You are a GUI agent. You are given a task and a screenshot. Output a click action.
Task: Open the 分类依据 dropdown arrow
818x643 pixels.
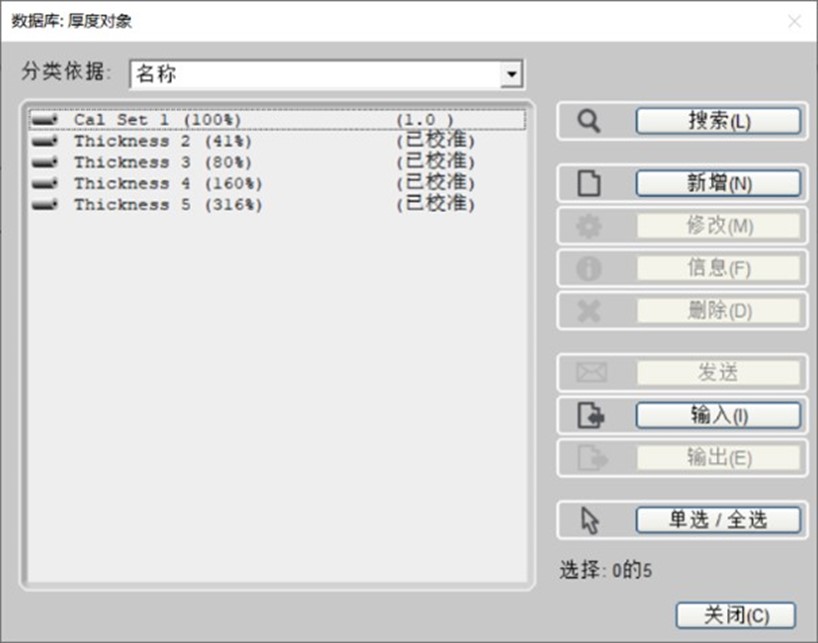pyautogui.click(x=512, y=74)
